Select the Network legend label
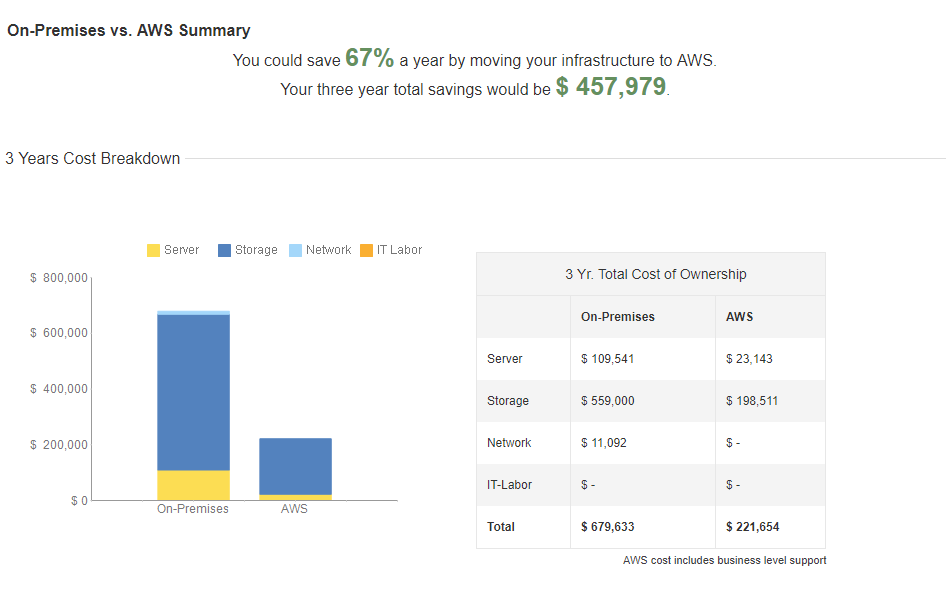952x589 pixels. click(x=328, y=250)
